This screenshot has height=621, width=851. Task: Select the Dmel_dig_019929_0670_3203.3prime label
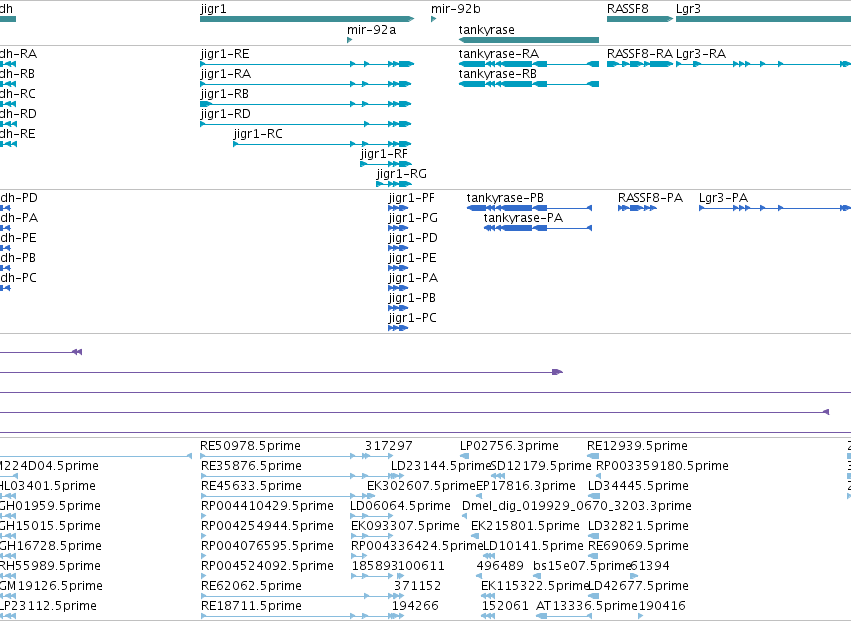click(576, 506)
